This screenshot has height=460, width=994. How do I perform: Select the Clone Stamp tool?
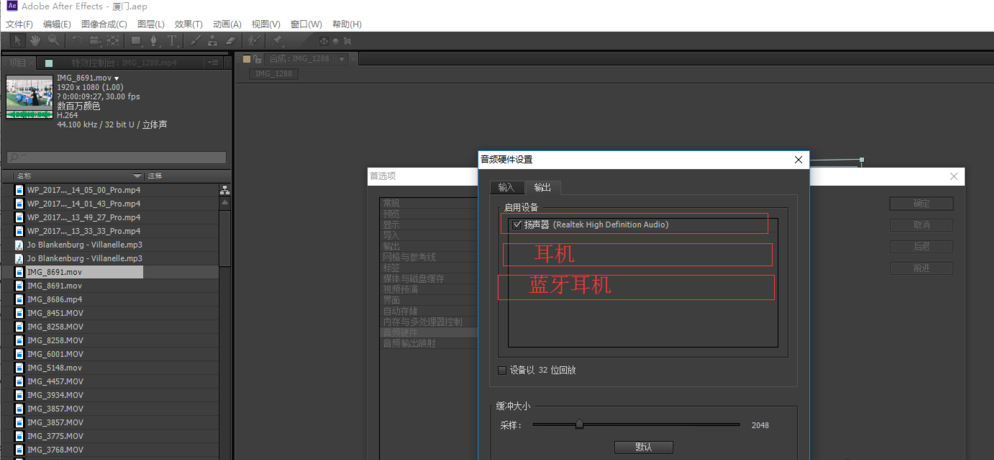[x=213, y=41]
